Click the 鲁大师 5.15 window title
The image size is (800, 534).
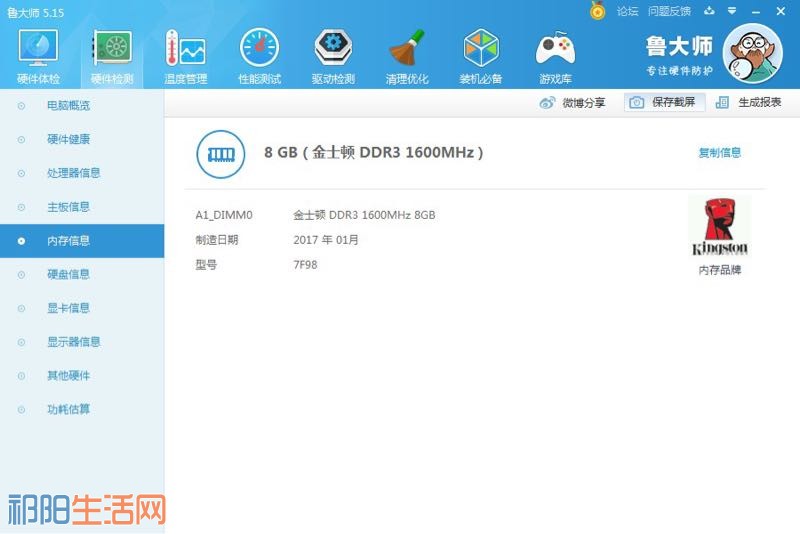click(x=35, y=13)
